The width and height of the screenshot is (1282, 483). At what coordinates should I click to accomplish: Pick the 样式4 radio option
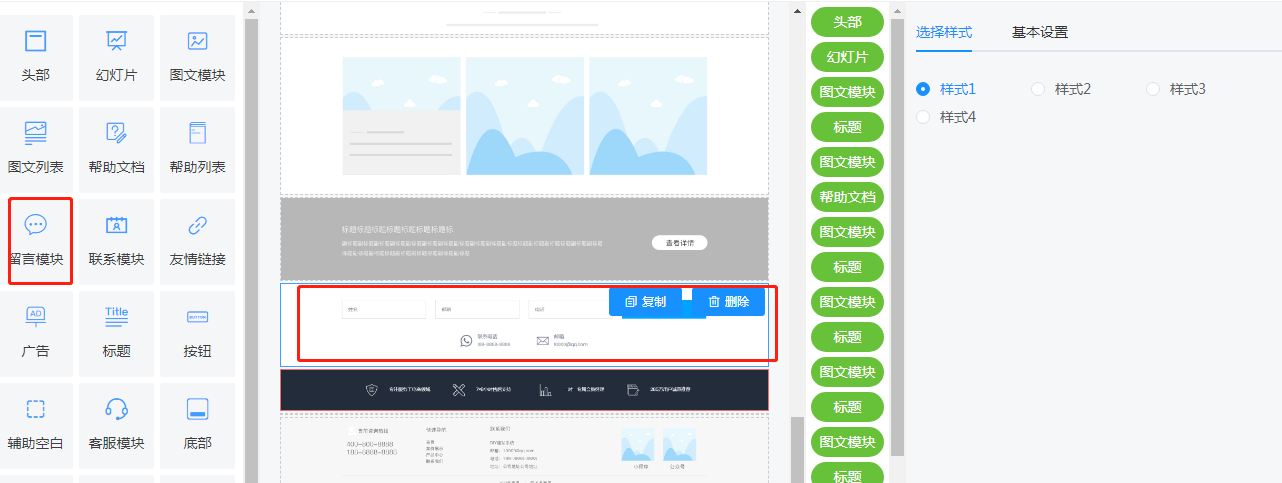[x=923, y=117]
